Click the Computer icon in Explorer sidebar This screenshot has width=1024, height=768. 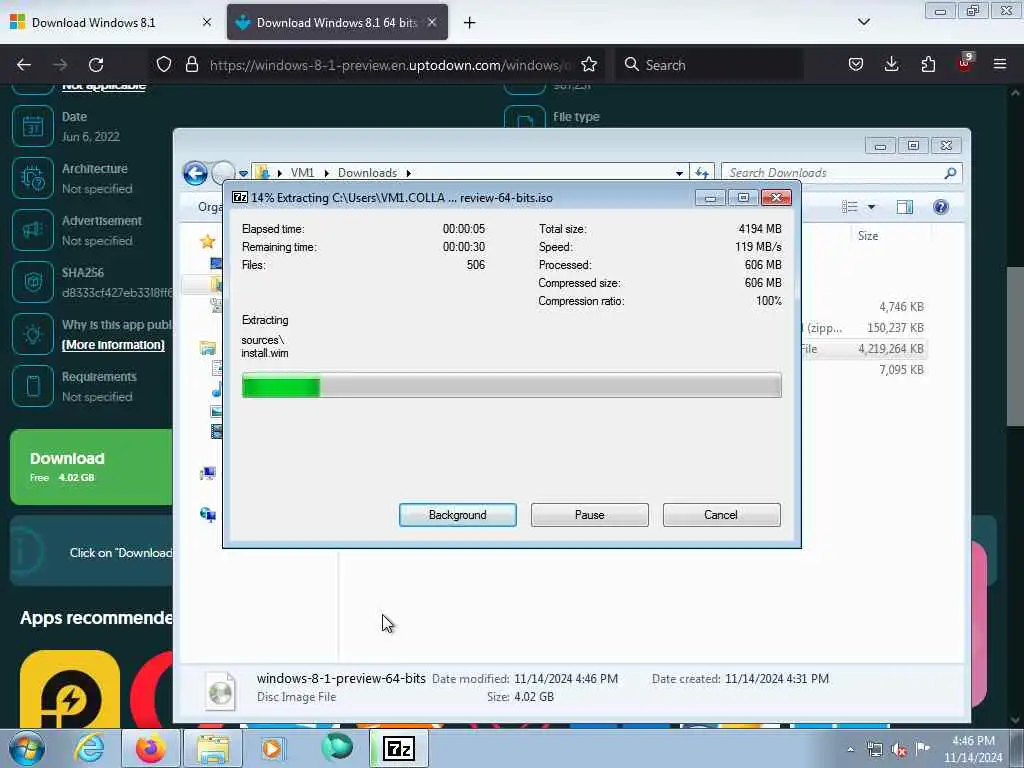tap(208, 473)
